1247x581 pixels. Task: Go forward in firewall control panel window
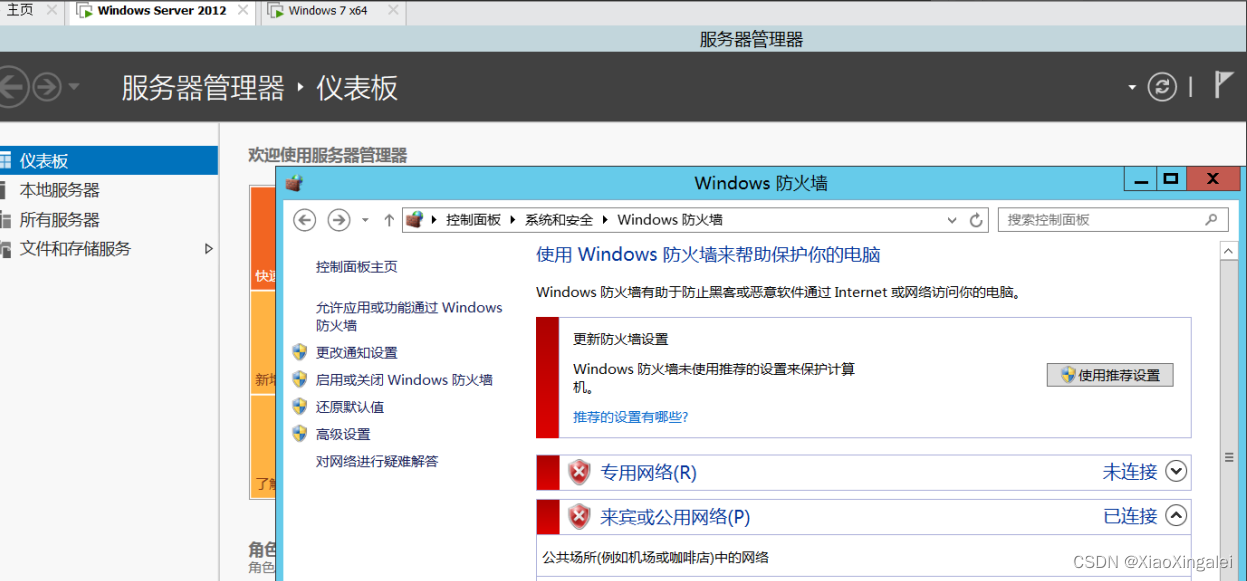coord(339,220)
